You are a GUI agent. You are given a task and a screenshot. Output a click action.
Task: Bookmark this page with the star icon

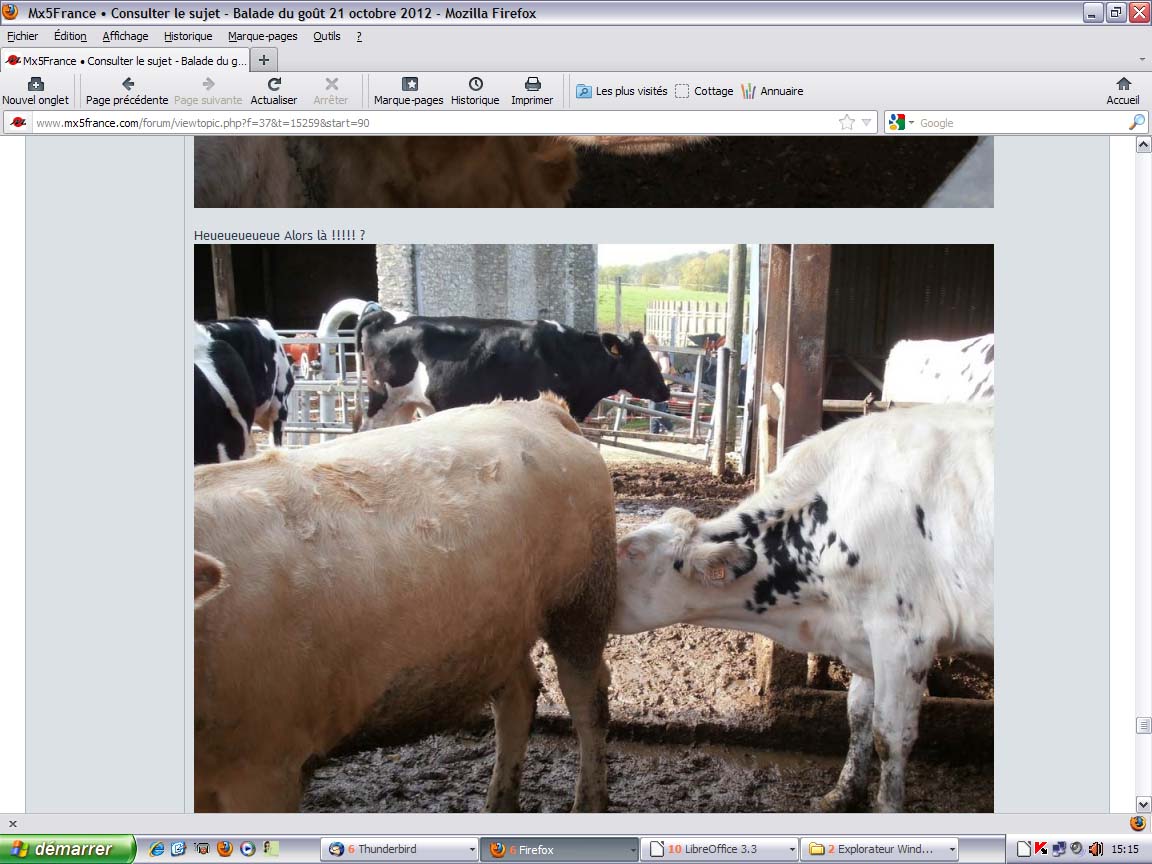(x=847, y=123)
